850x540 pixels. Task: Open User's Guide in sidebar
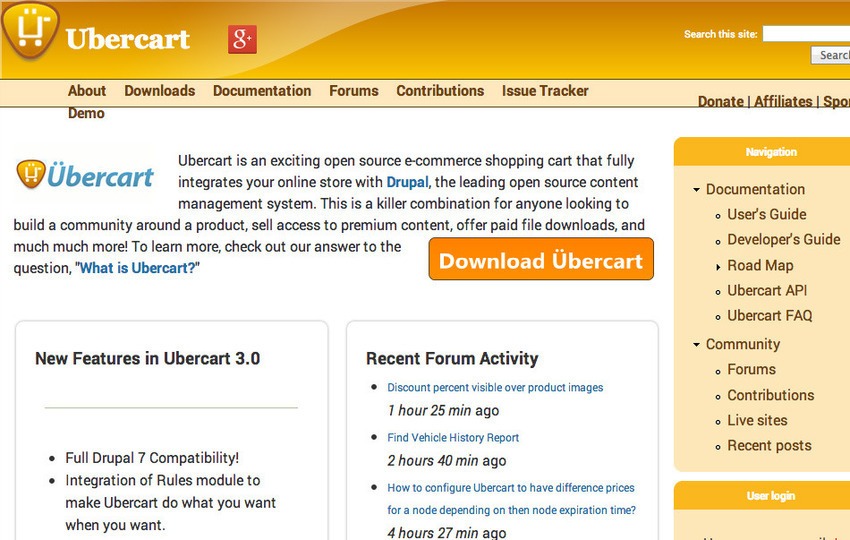click(x=767, y=214)
